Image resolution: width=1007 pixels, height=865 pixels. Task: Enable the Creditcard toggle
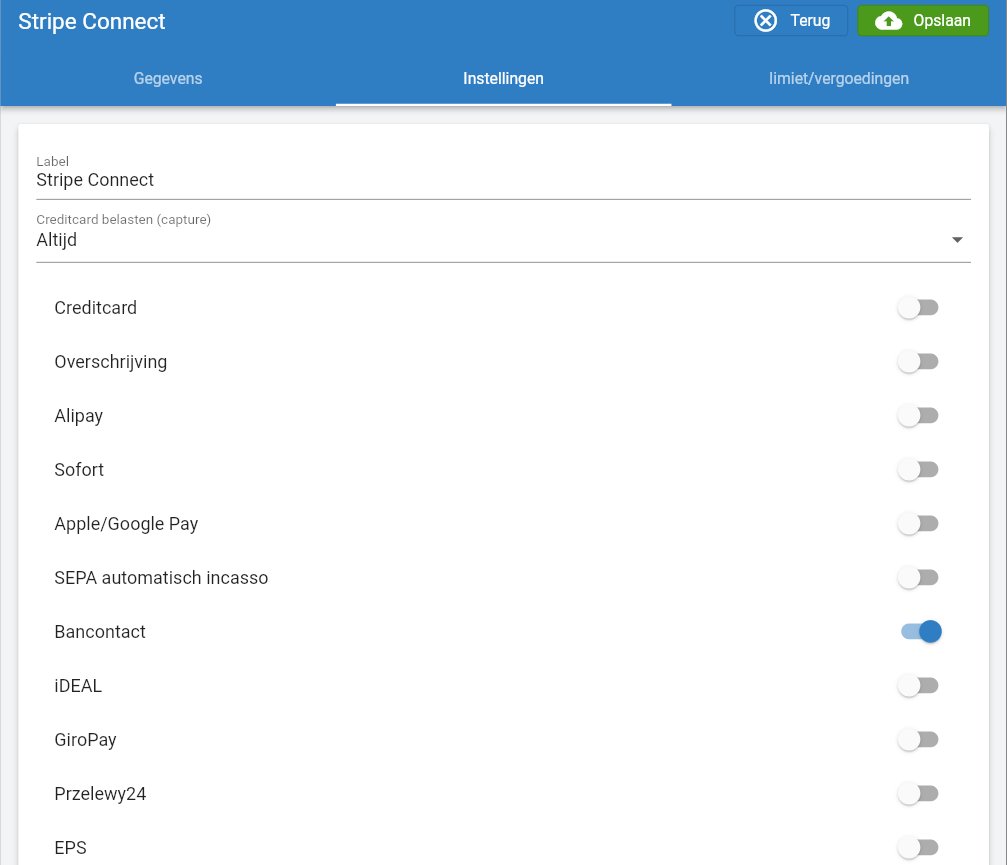(918, 308)
